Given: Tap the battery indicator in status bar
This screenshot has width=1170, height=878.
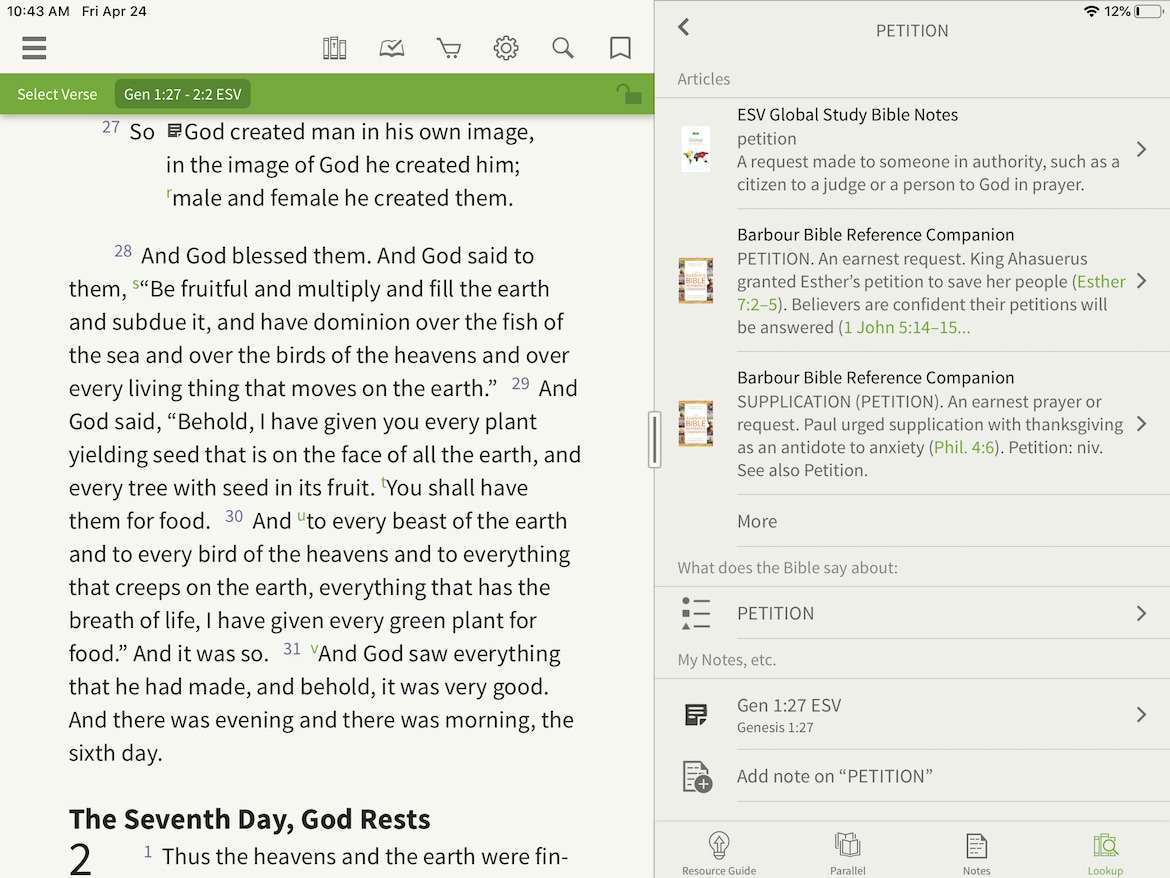Looking at the screenshot, I should pyautogui.click(x=1148, y=11).
